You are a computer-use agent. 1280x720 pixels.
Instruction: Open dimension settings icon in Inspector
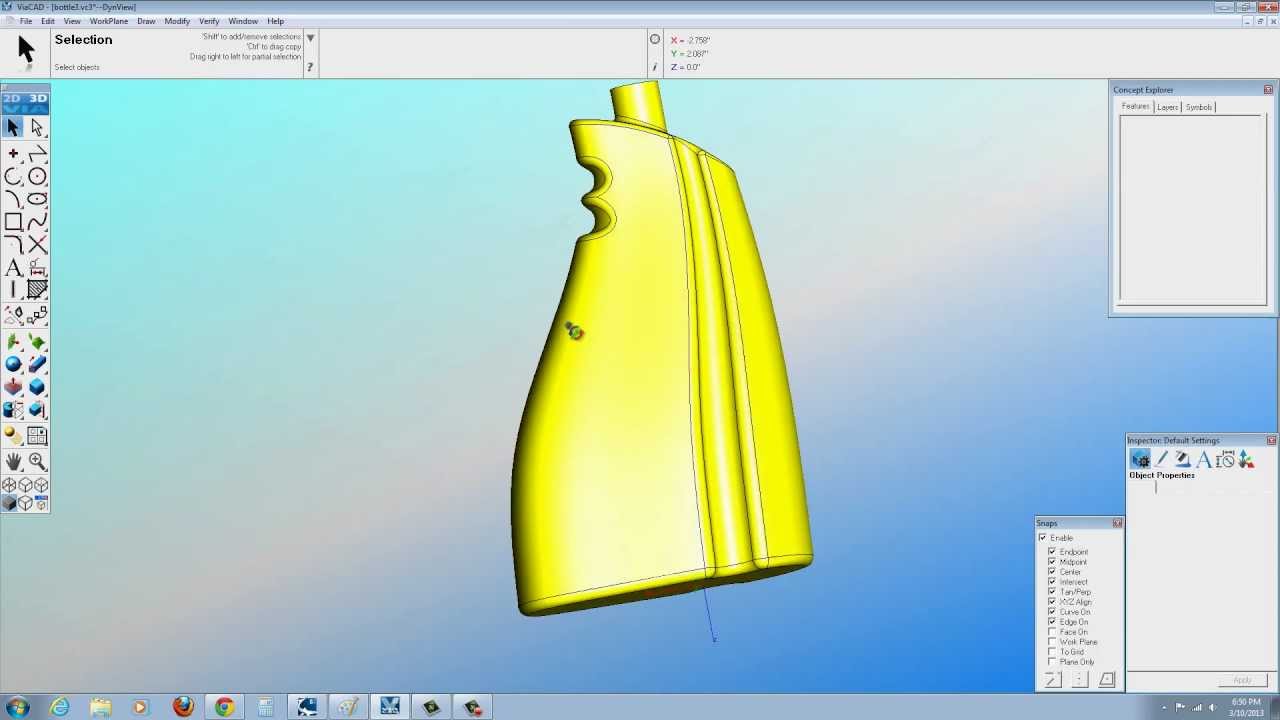[1225, 459]
